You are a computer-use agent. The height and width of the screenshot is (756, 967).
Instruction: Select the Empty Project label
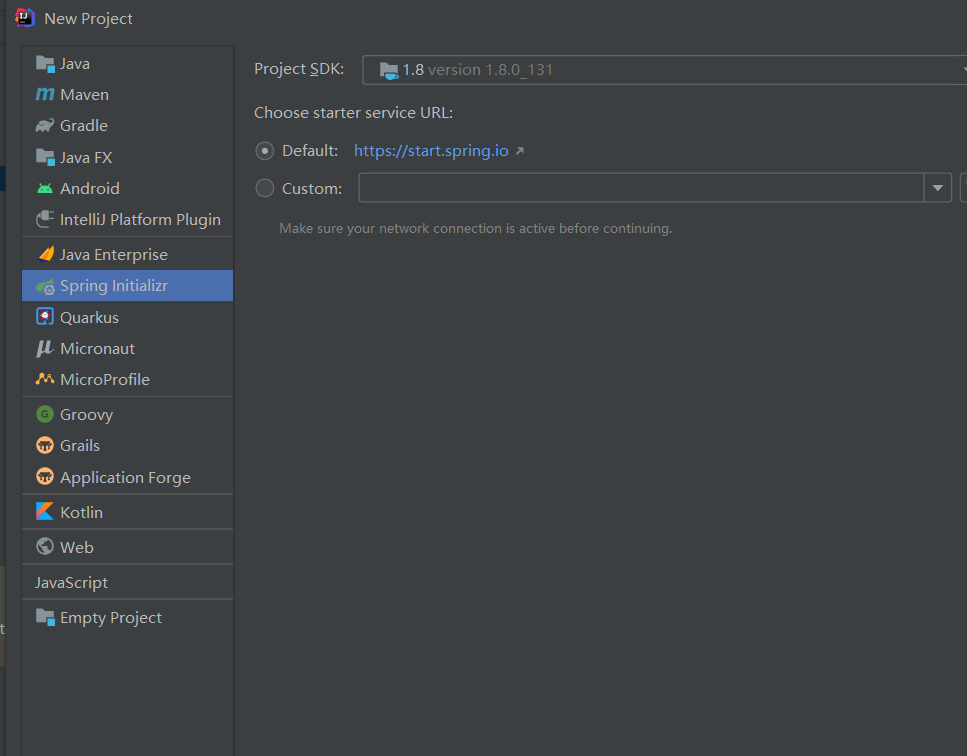pyautogui.click(x=110, y=617)
